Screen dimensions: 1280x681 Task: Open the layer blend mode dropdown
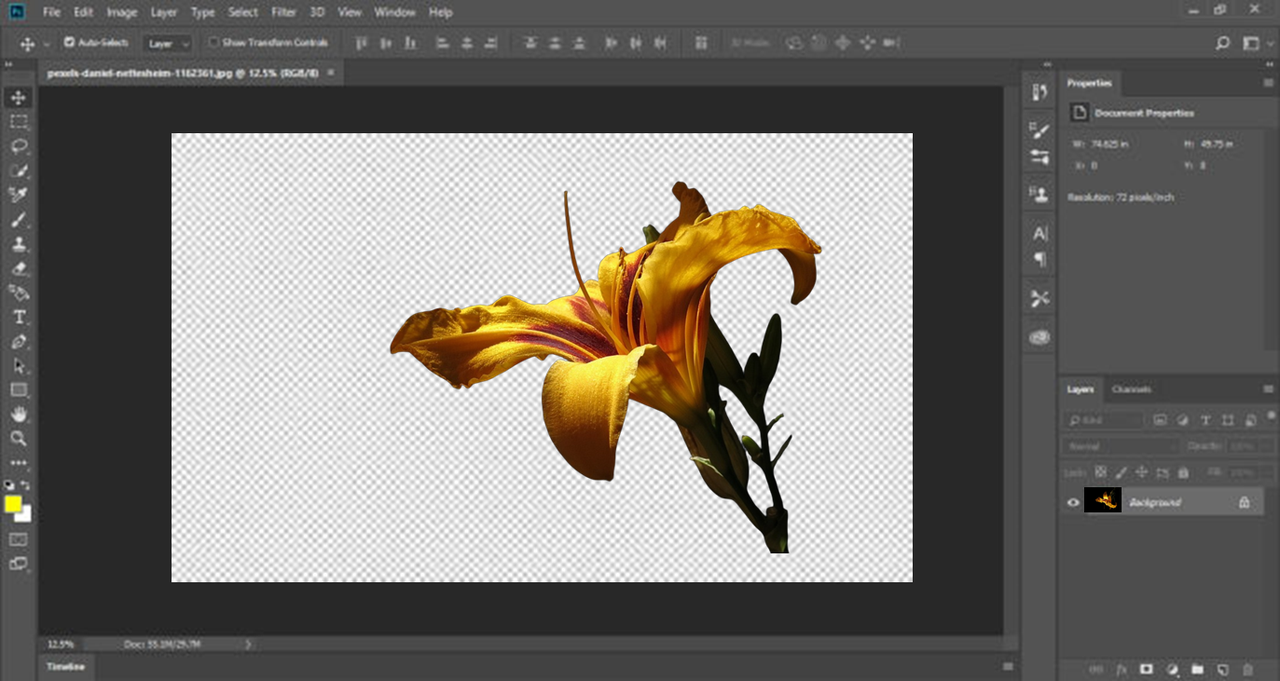(x=1118, y=446)
